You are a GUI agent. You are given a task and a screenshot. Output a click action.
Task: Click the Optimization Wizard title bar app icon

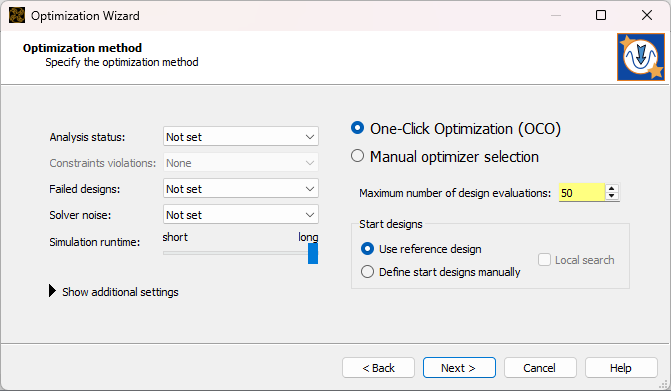click(x=17, y=15)
